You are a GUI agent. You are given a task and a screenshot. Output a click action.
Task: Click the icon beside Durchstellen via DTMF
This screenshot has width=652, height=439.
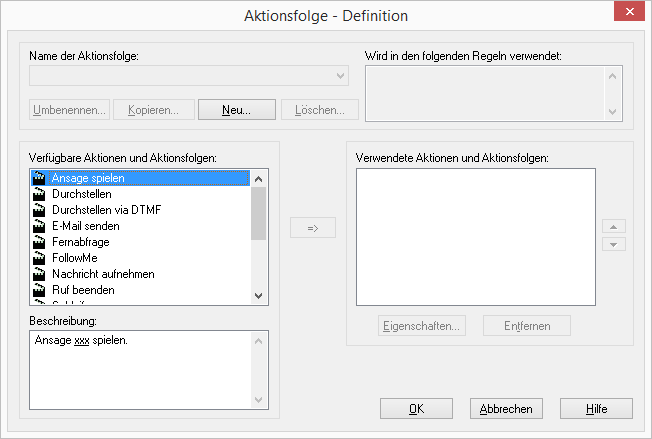click(40, 210)
